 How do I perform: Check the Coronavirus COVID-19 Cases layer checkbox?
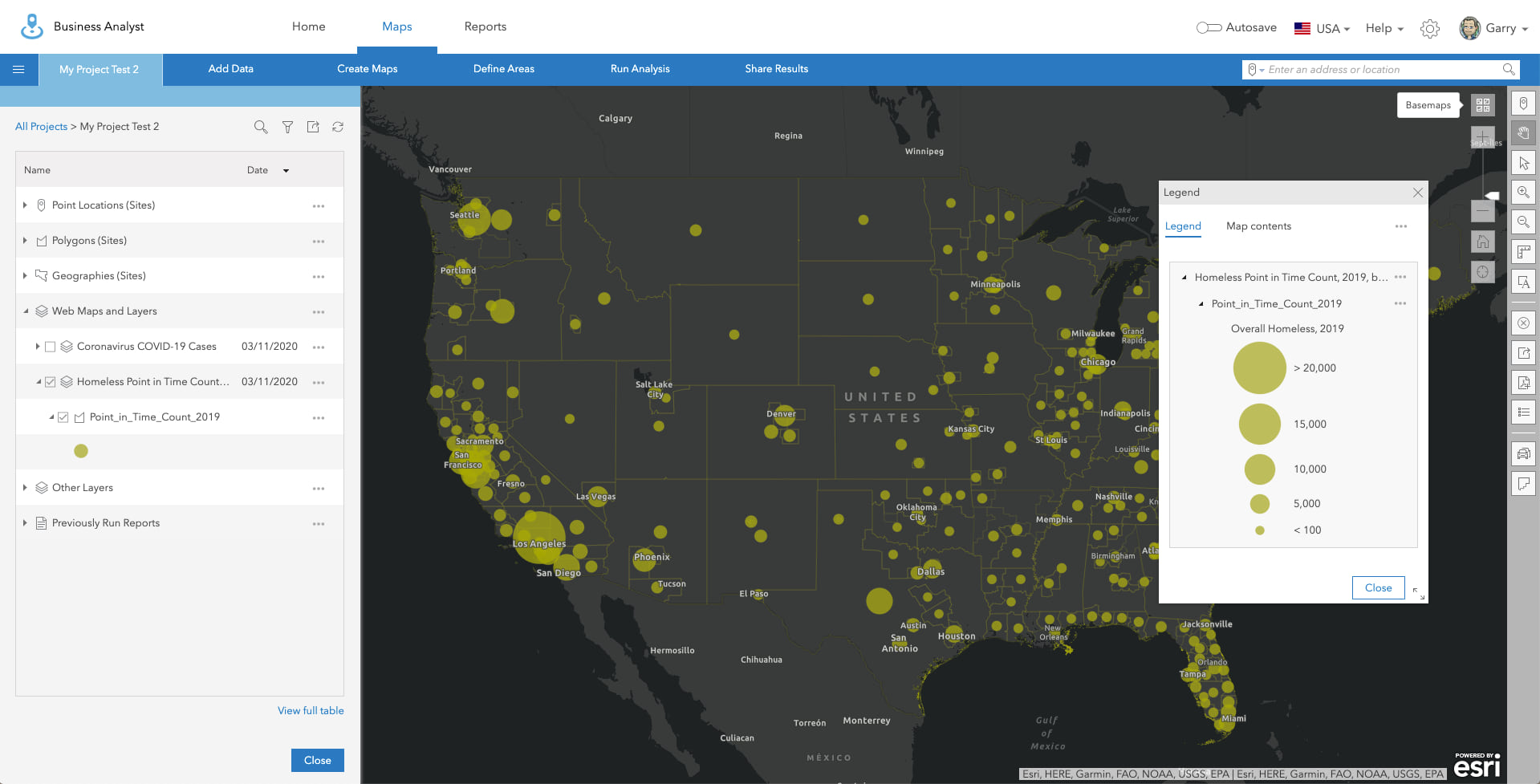point(51,347)
